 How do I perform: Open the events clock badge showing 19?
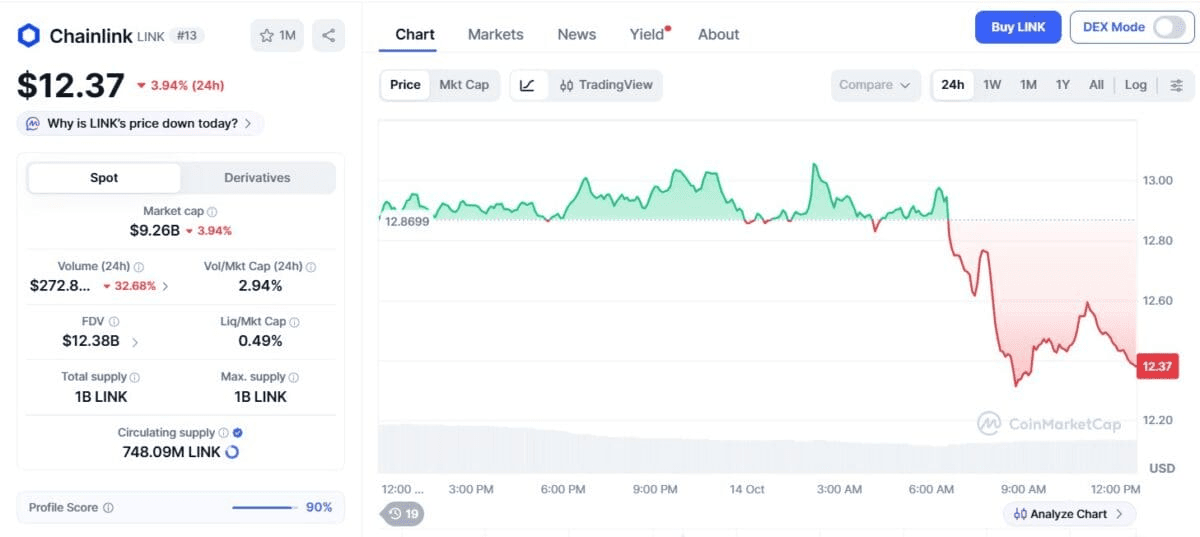tap(404, 514)
